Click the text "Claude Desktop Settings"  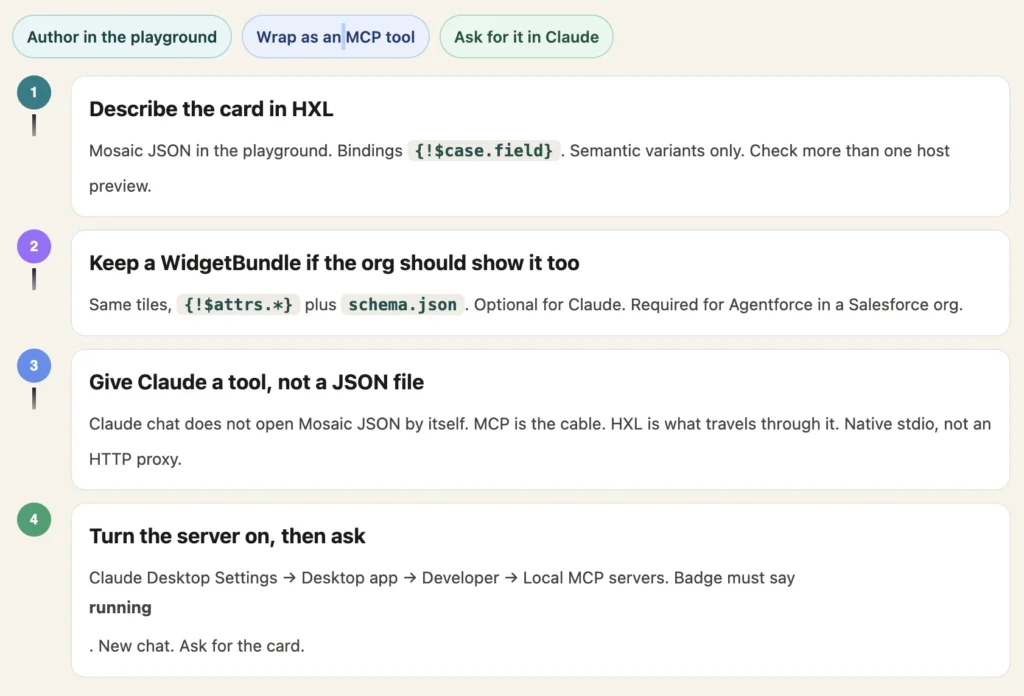point(183,578)
